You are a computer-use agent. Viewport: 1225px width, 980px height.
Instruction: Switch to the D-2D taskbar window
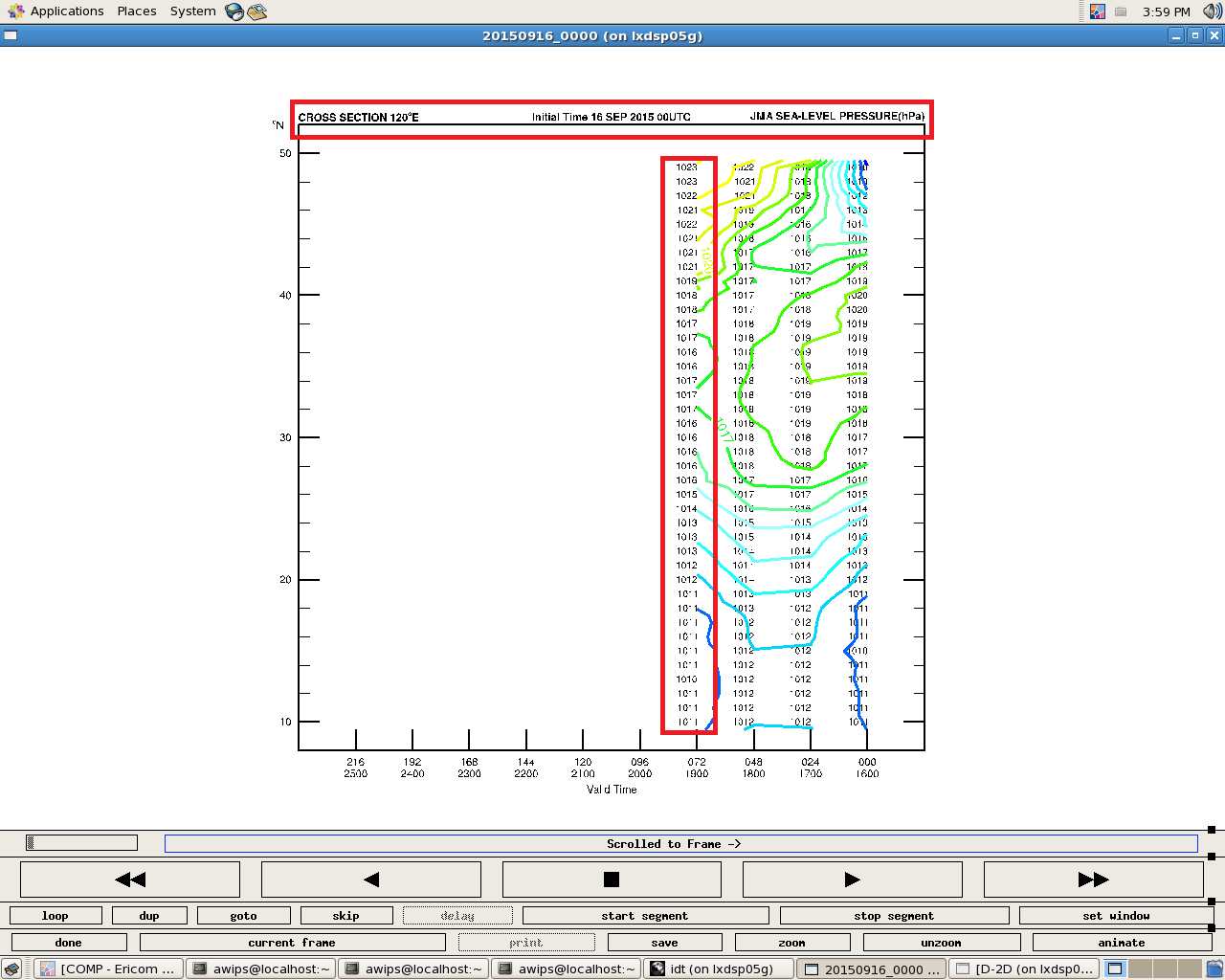(x=1024, y=969)
